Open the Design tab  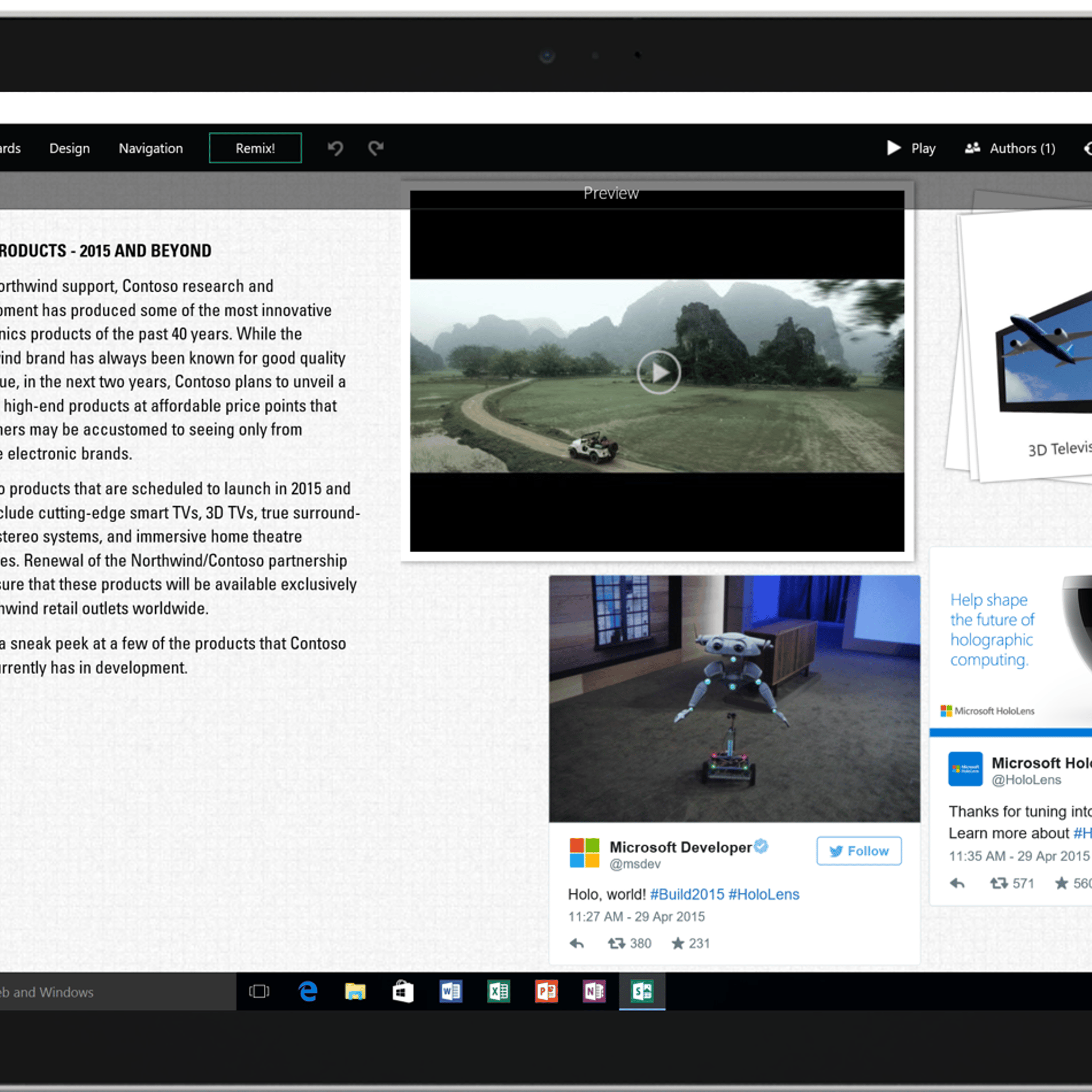point(69,148)
